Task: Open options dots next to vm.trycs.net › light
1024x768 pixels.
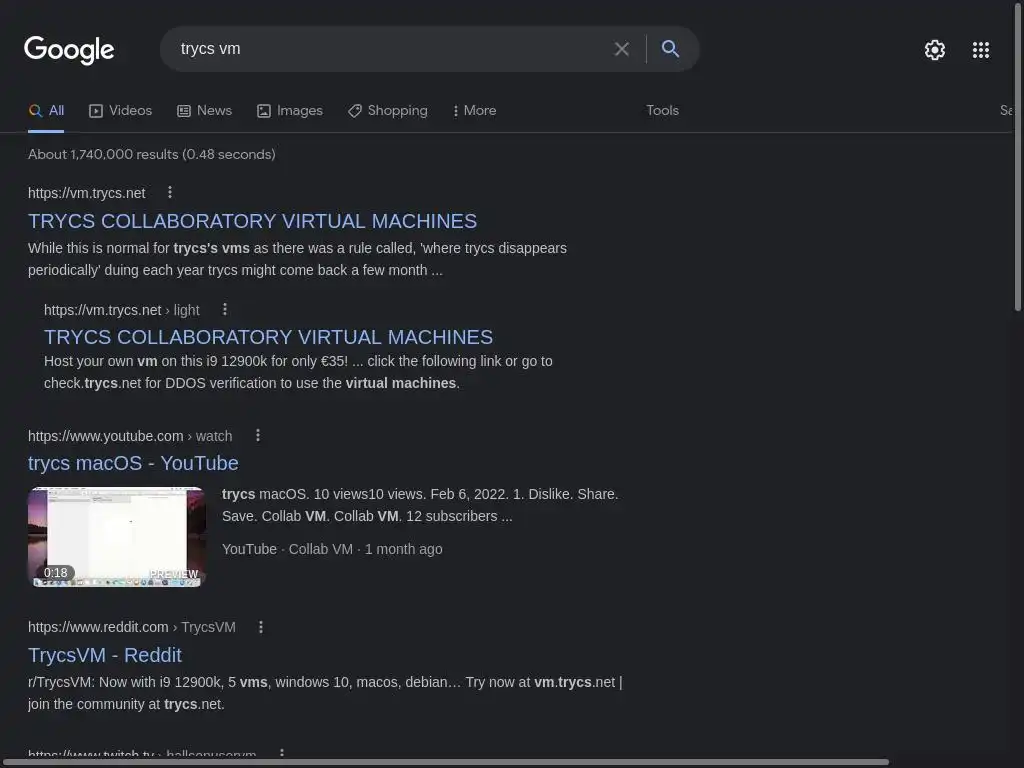Action: click(225, 309)
